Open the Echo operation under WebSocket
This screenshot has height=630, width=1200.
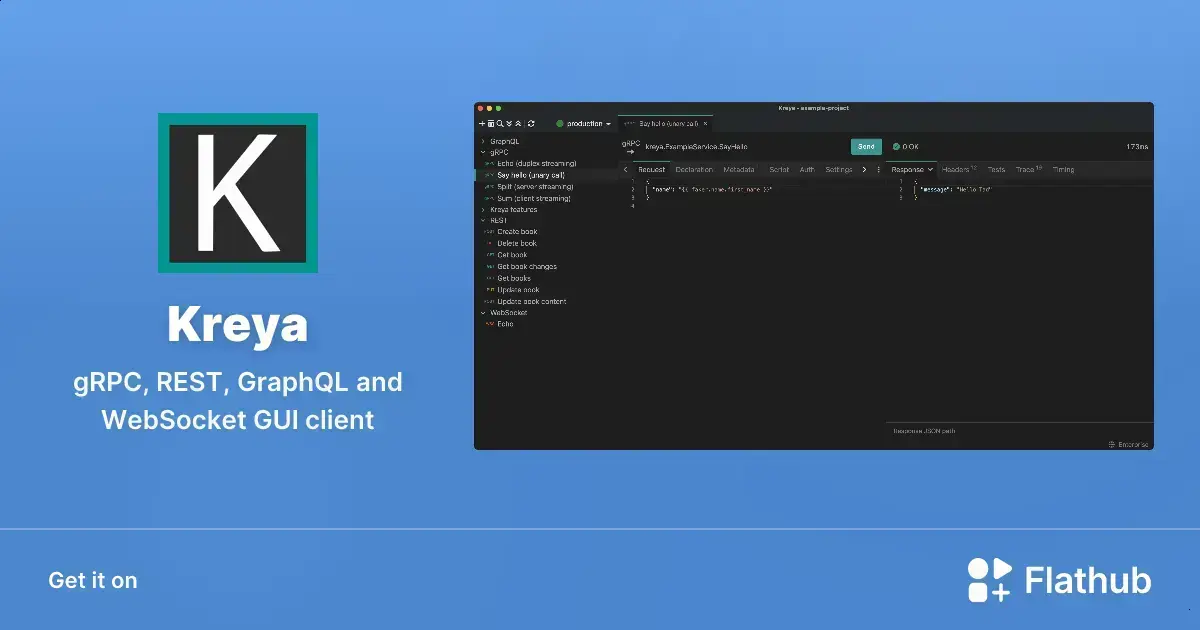click(x=505, y=324)
